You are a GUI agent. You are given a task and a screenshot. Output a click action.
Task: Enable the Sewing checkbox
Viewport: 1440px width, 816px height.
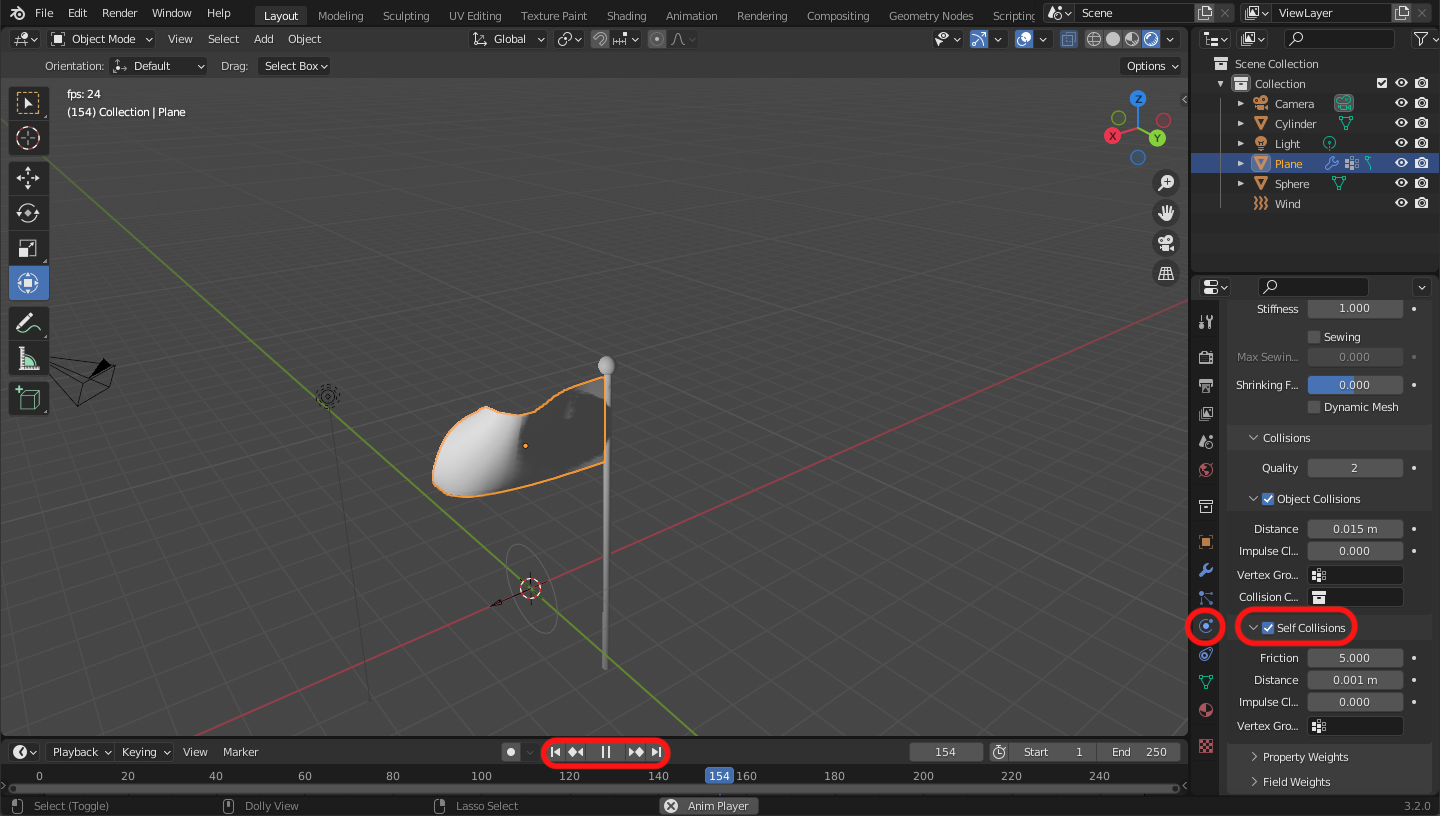point(1314,337)
